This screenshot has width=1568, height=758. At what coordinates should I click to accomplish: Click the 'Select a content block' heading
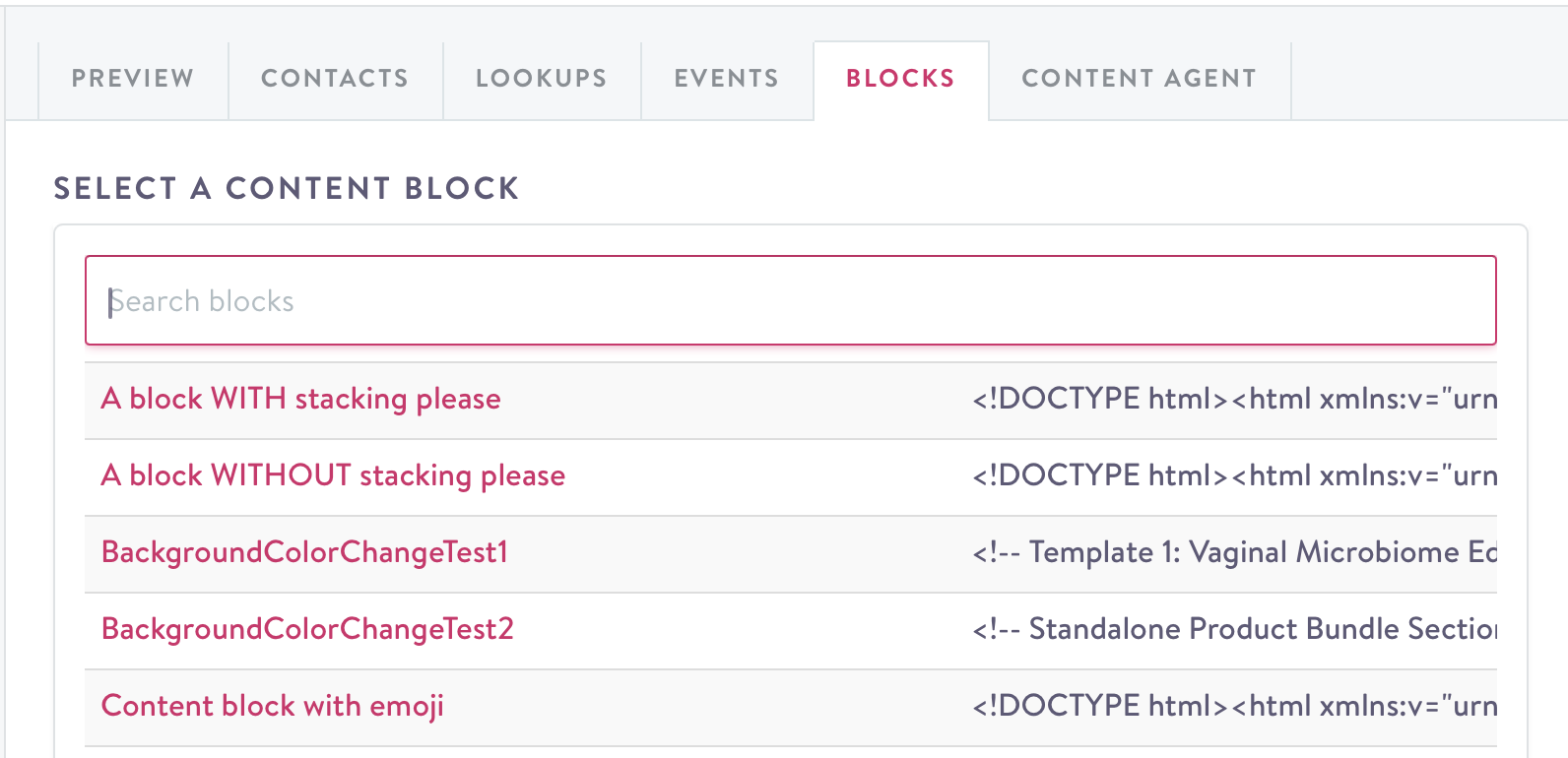click(x=286, y=188)
